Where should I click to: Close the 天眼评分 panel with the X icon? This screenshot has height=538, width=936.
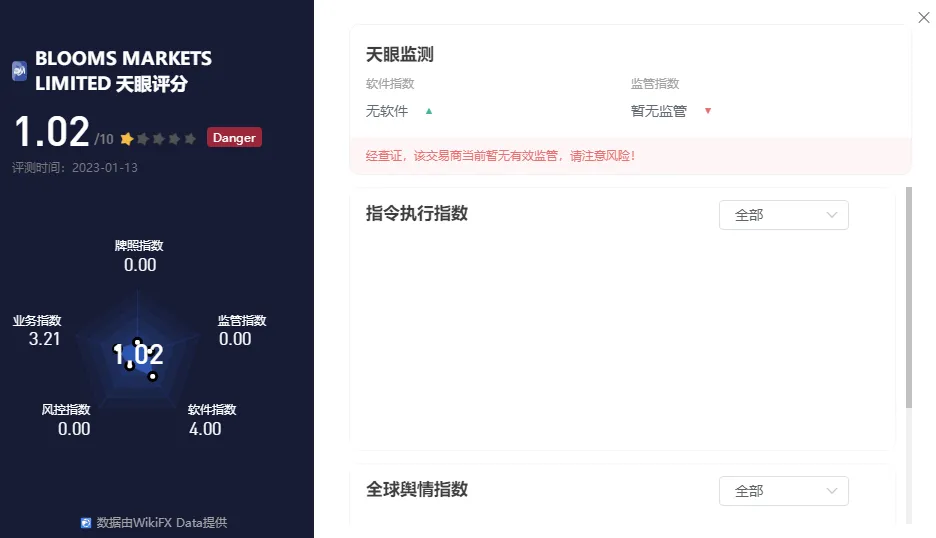(923, 18)
